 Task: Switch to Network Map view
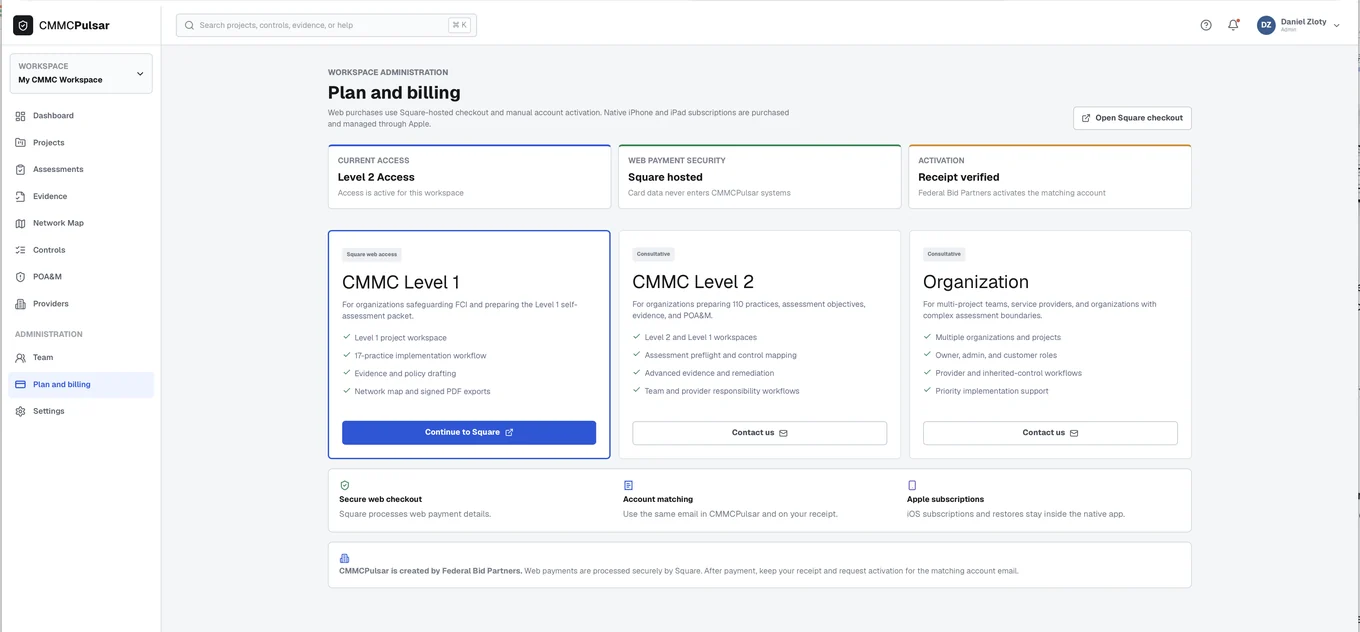point(81,224)
